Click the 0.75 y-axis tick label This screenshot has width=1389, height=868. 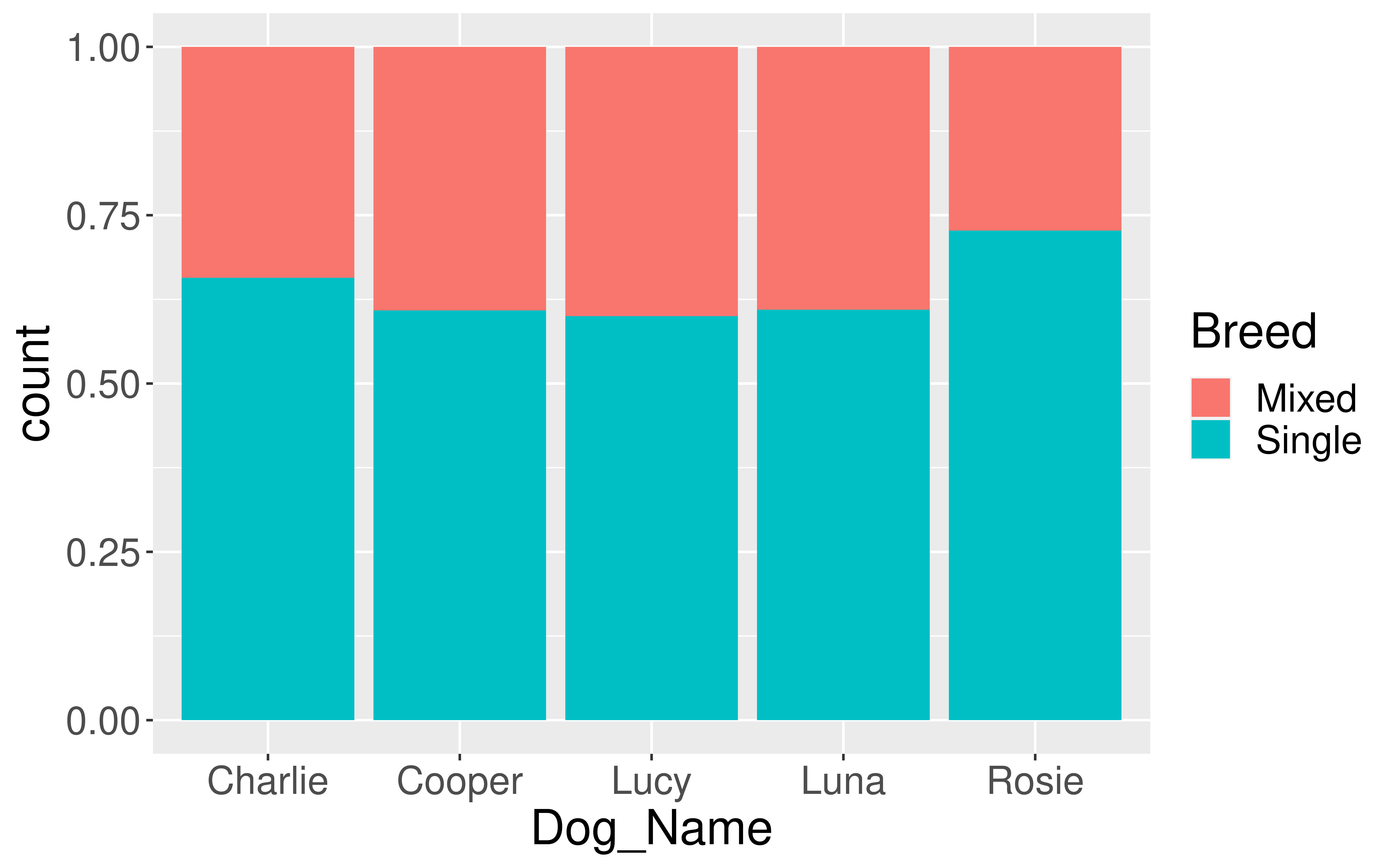point(103,216)
